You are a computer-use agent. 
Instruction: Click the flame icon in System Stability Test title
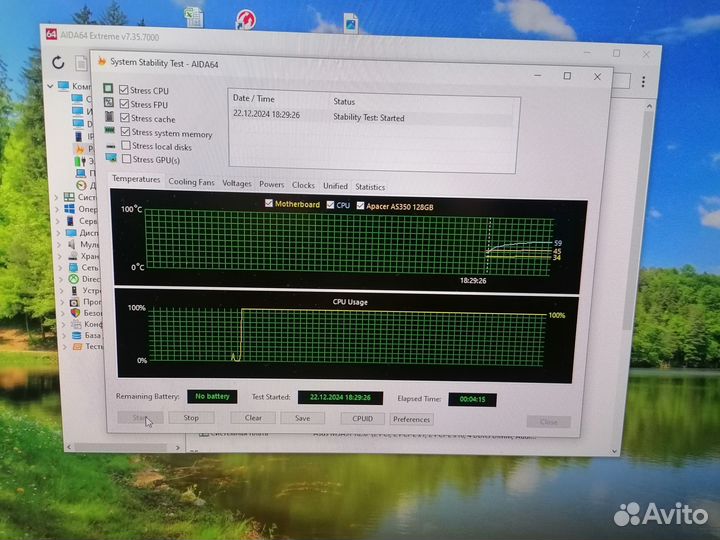tap(102, 62)
